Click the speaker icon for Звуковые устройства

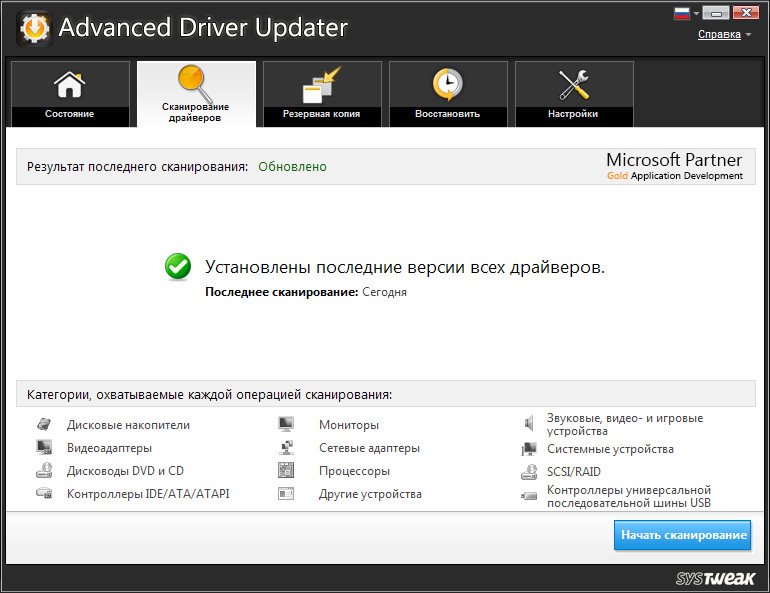(x=529, y=423)
